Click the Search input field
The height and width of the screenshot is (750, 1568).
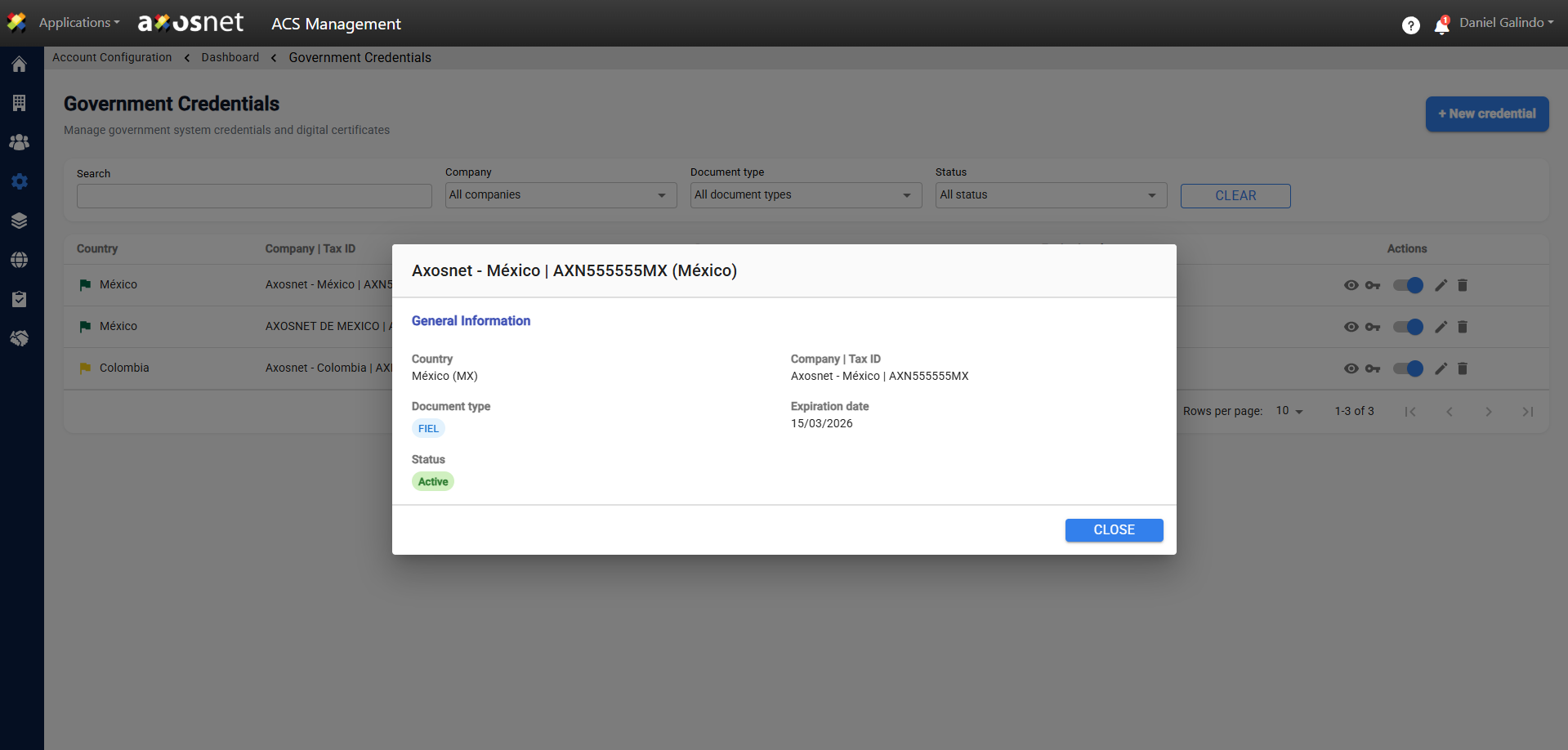tap(254, 196)
